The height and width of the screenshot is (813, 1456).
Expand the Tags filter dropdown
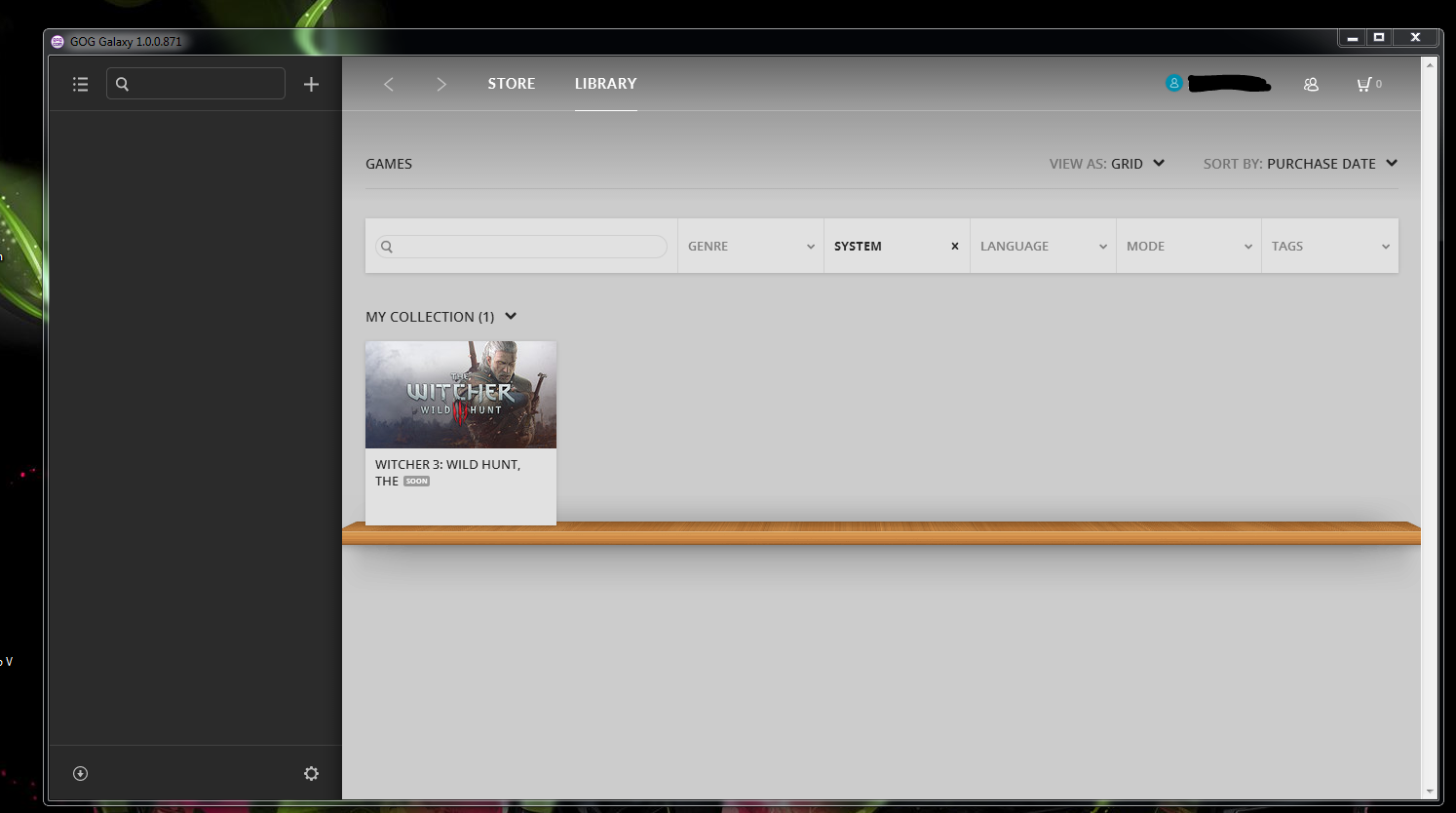1329,247
